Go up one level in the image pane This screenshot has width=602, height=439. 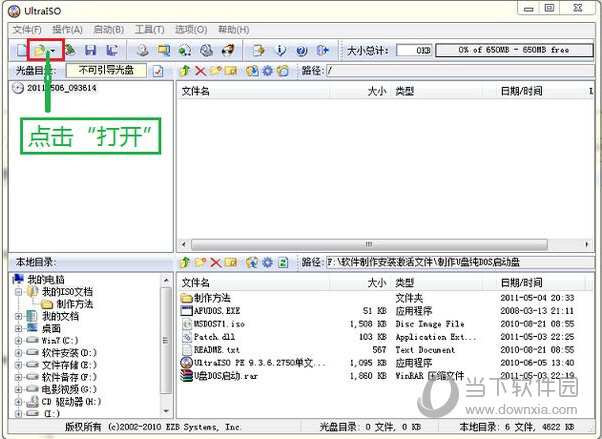(x=185, y=71)
